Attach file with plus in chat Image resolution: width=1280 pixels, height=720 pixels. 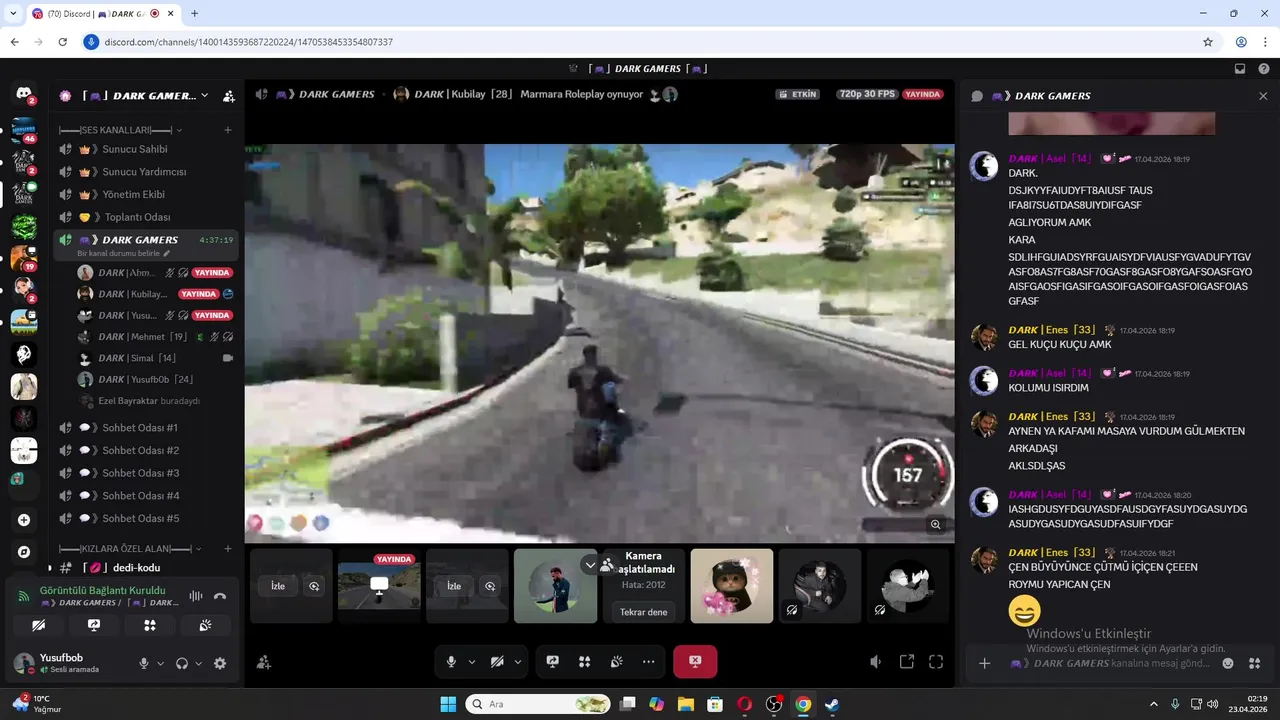984,663
